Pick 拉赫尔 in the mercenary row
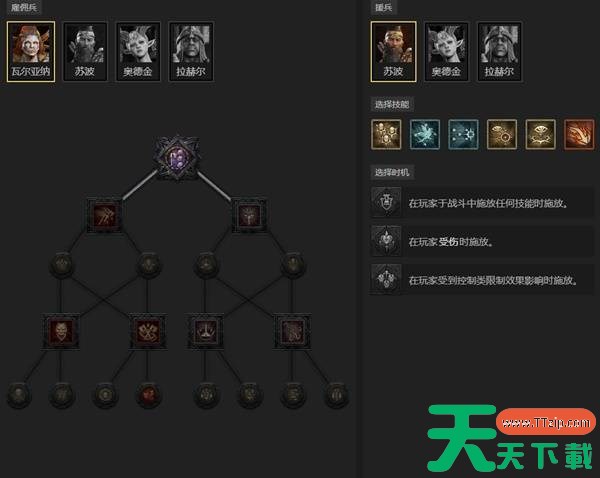The height and width of the screenshot is (478, 600). (191, 51)
